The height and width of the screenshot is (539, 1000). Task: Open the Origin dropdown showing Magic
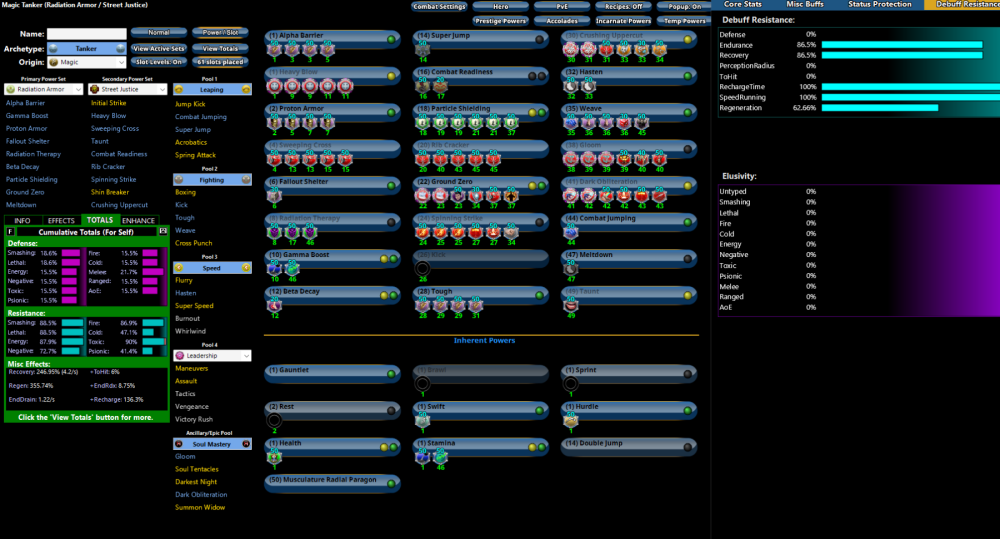coord(86,62)
